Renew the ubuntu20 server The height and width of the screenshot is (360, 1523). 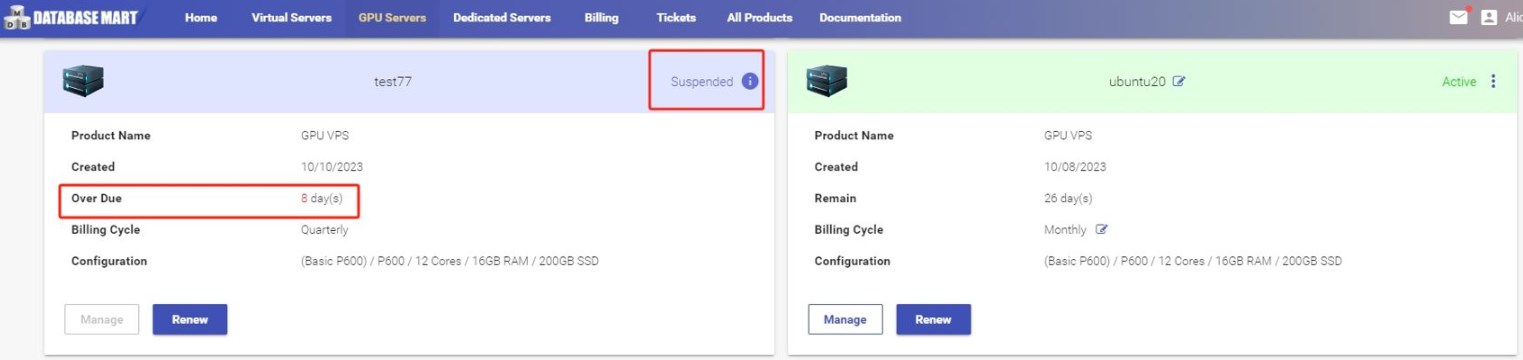[933, 319]
